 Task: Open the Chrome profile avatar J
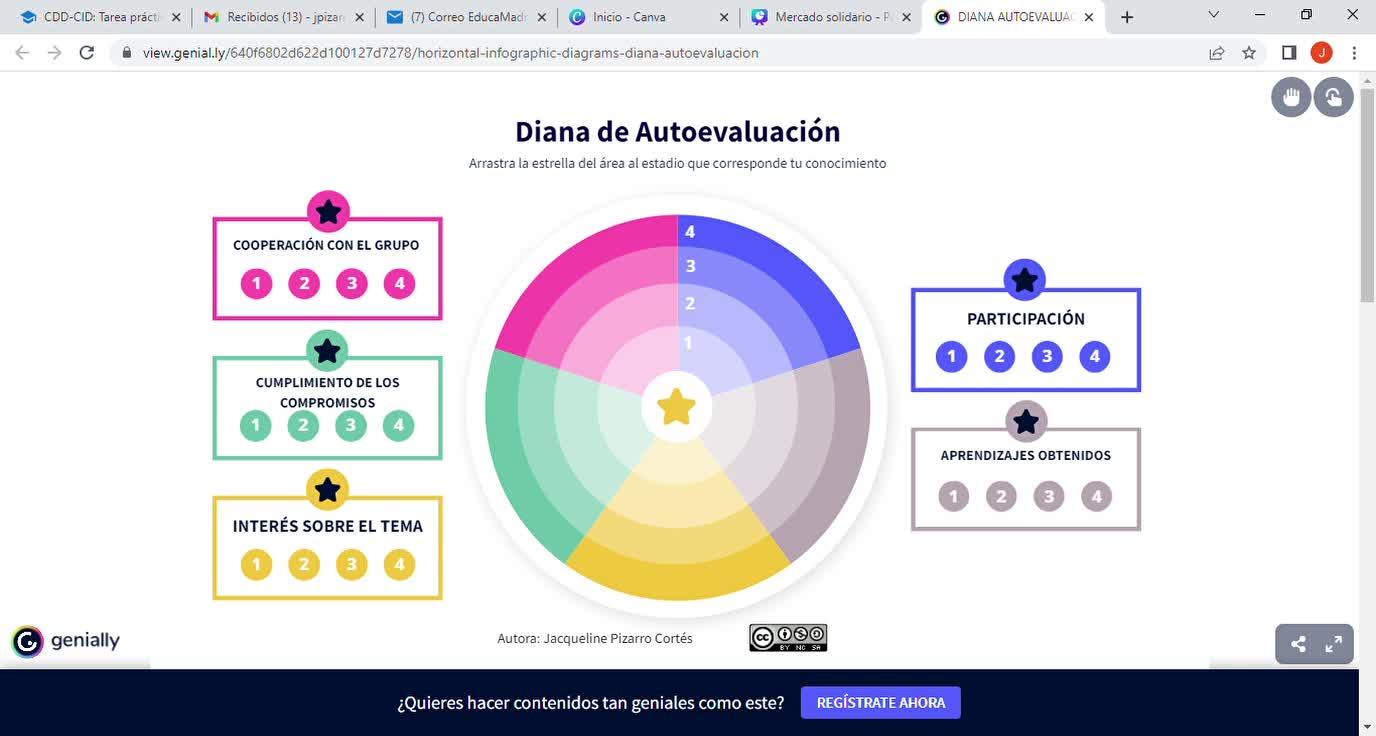[x=1322, y=53]
